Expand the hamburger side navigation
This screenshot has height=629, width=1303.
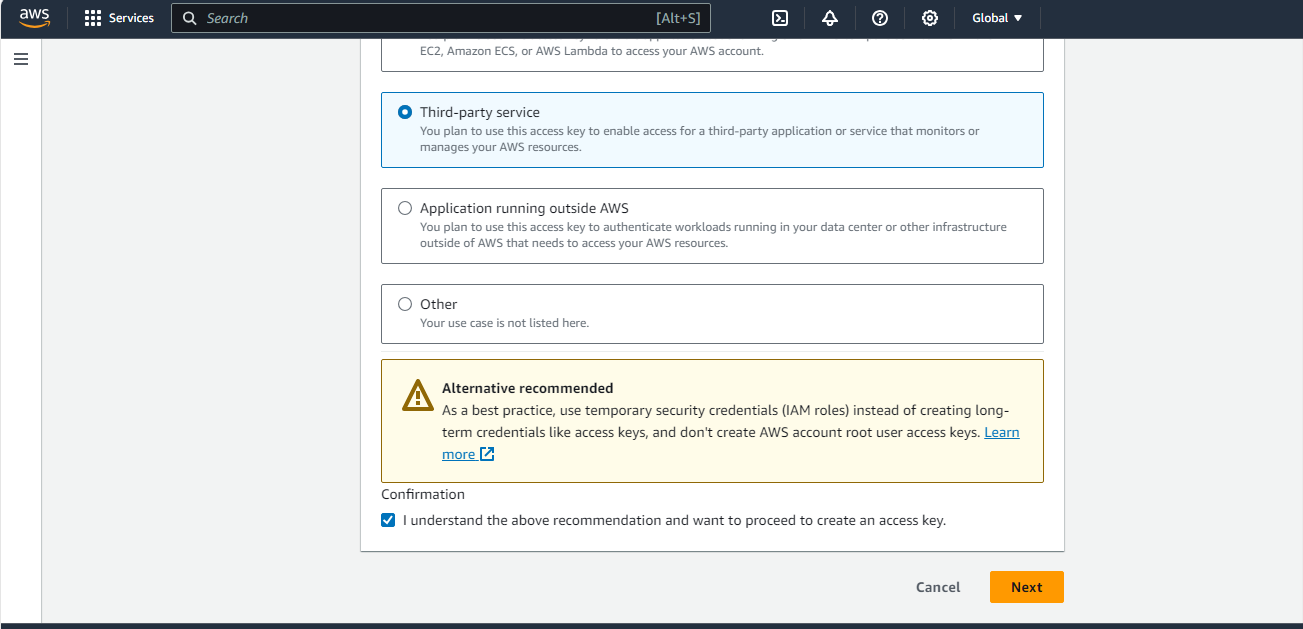tap(21, 59)
